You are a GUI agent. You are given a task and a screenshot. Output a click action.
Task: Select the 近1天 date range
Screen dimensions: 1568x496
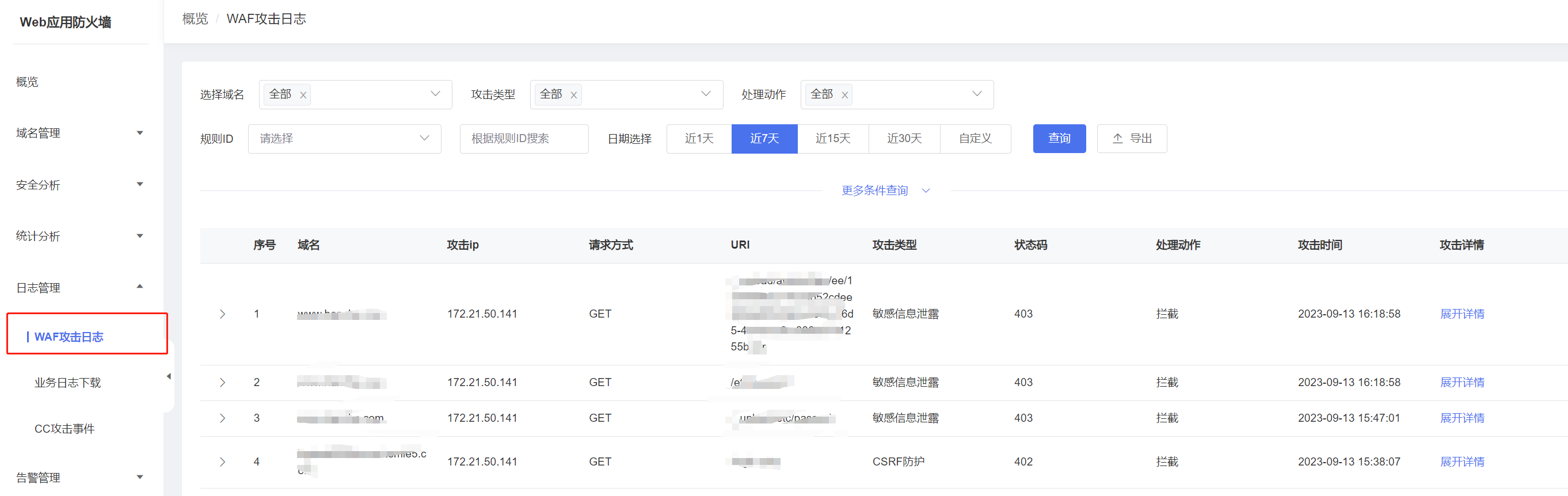699,139
